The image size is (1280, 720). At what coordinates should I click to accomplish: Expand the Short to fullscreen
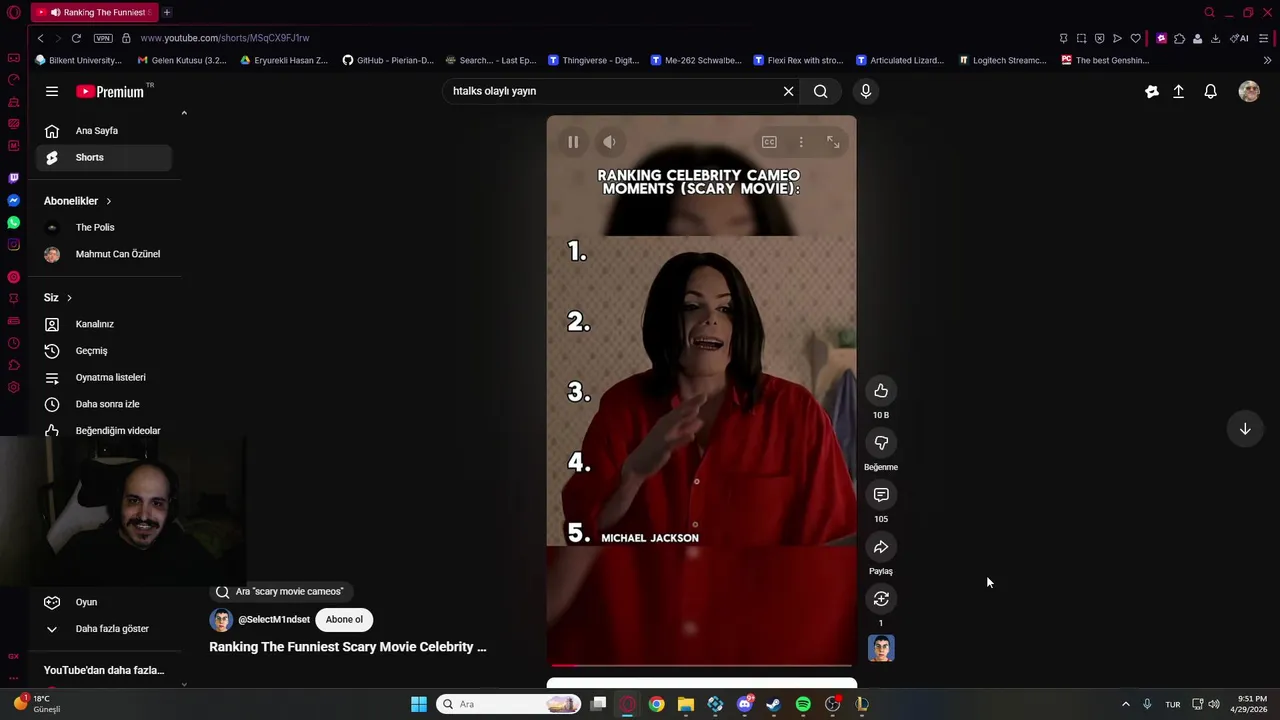tap(833, 142)
